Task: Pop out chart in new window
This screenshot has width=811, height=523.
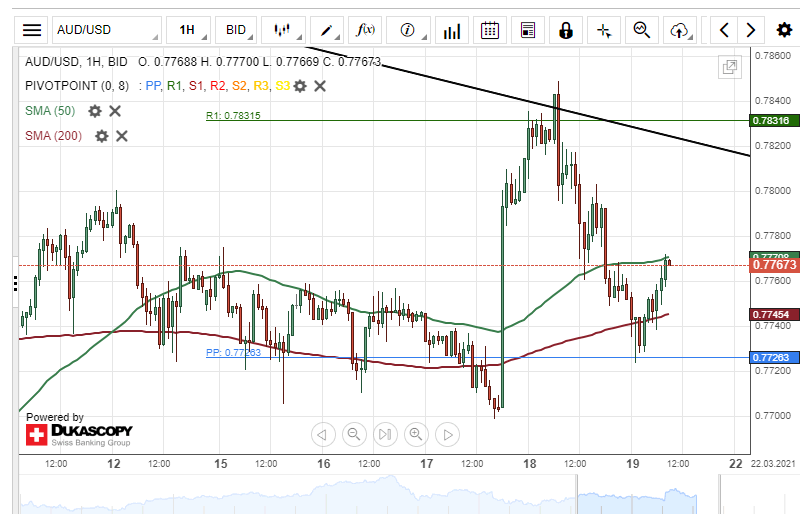Action: tap(730, 67)
